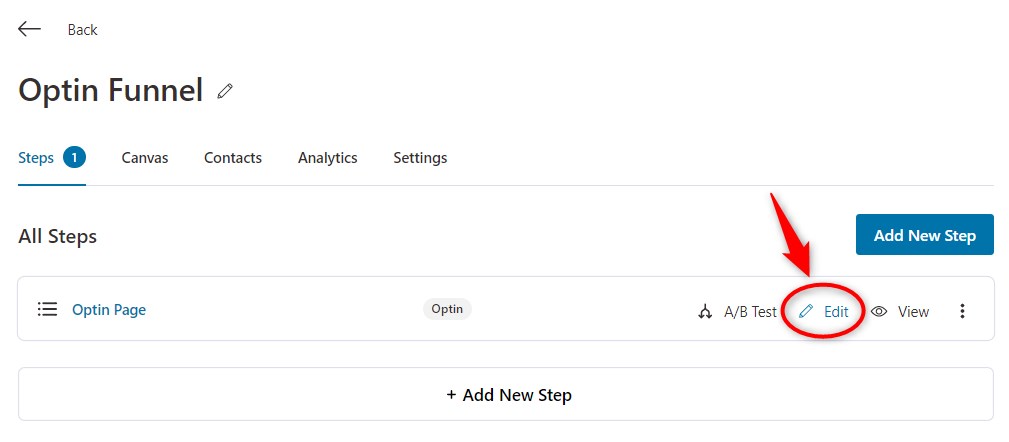Image resolution: width=1009 pixels, height=442 pixels.
Task: Switch to the Canvas tab
Action: tap(145, 158)
